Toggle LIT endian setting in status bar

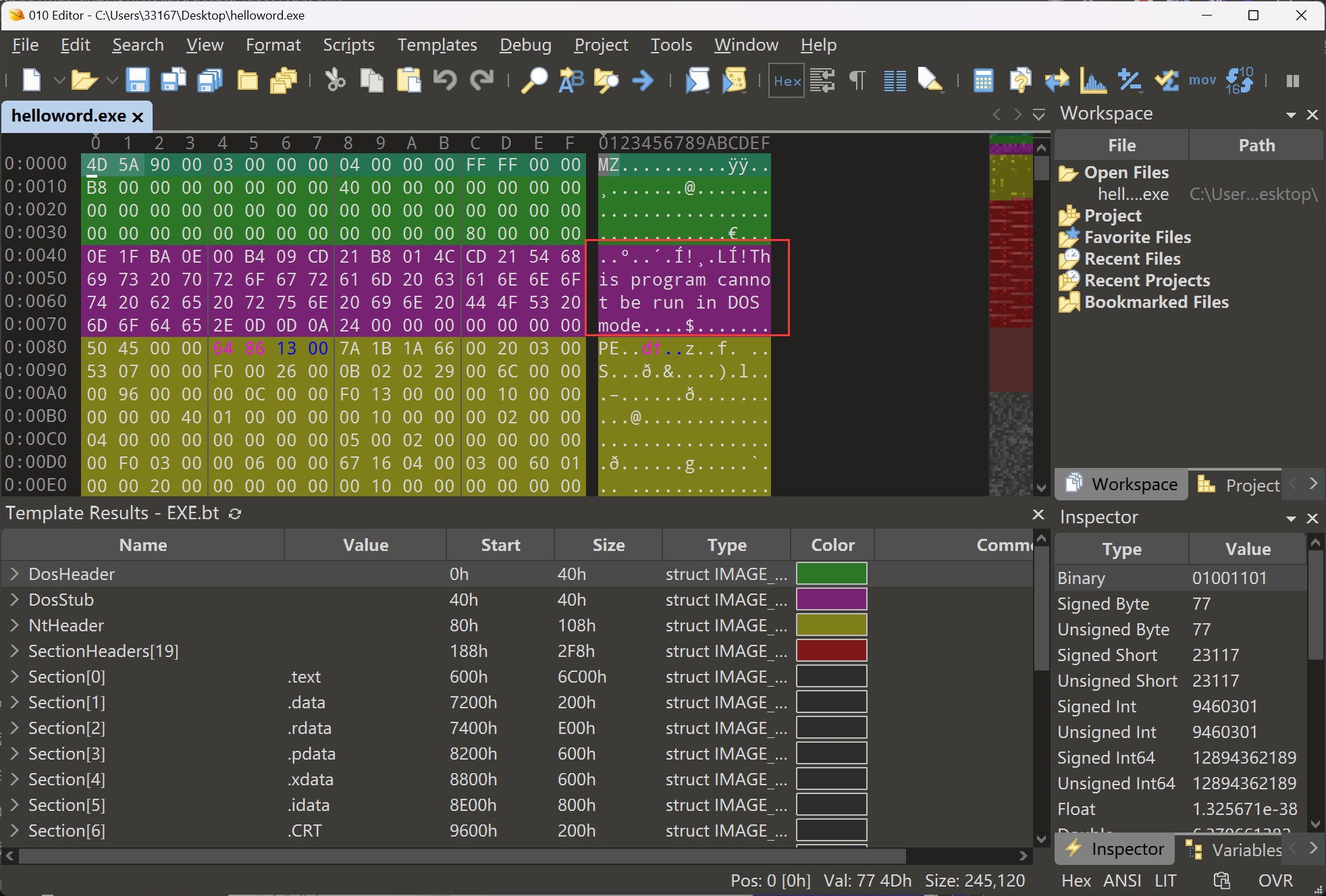(x=1165, y=880)
